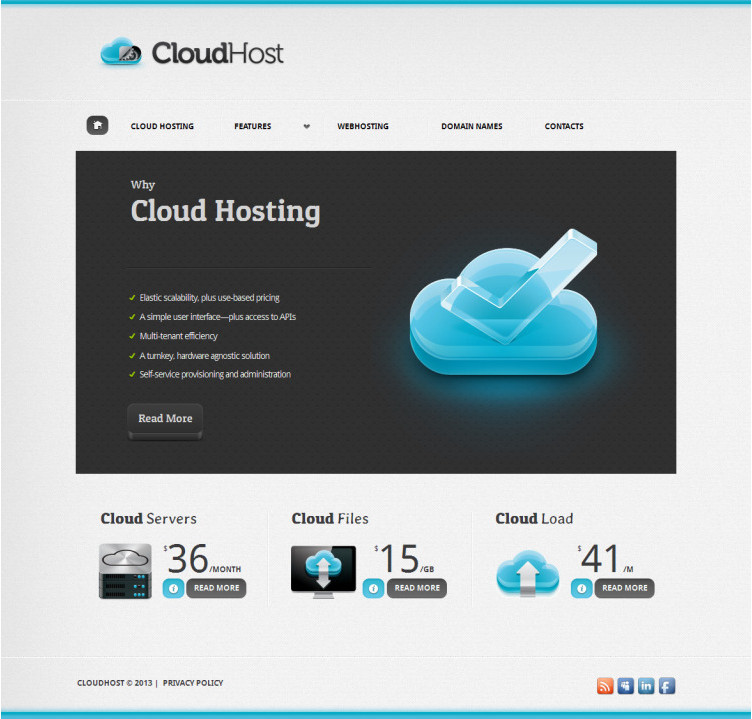
Task: Open the Contacts menu item
Action: point(564,126)
